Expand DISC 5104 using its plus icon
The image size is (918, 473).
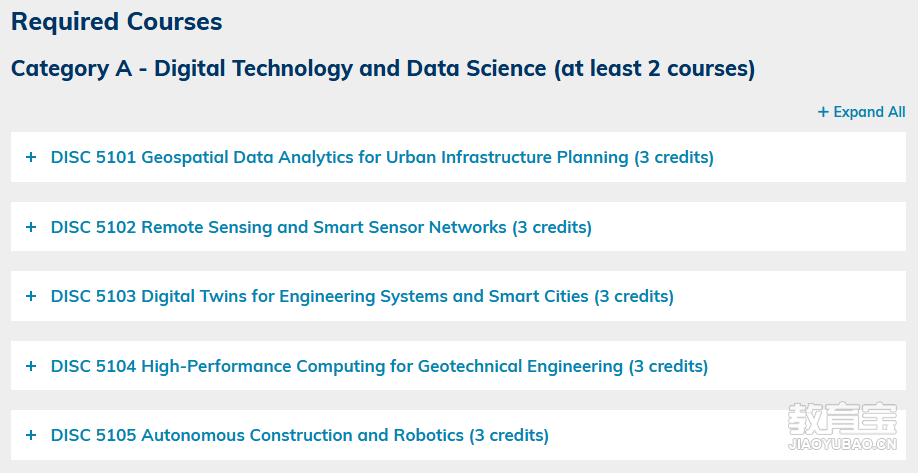click(x=31, y=366)
